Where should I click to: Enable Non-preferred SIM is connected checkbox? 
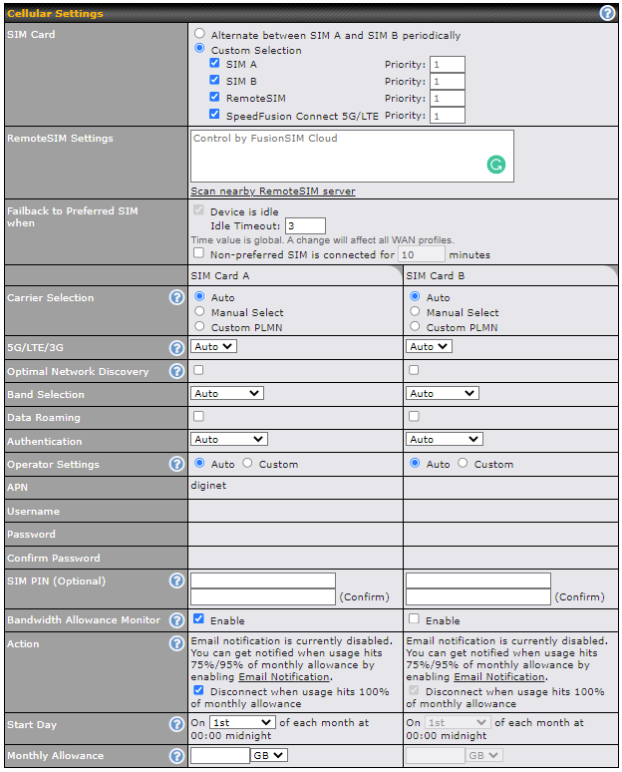click(x=198, y=253)
